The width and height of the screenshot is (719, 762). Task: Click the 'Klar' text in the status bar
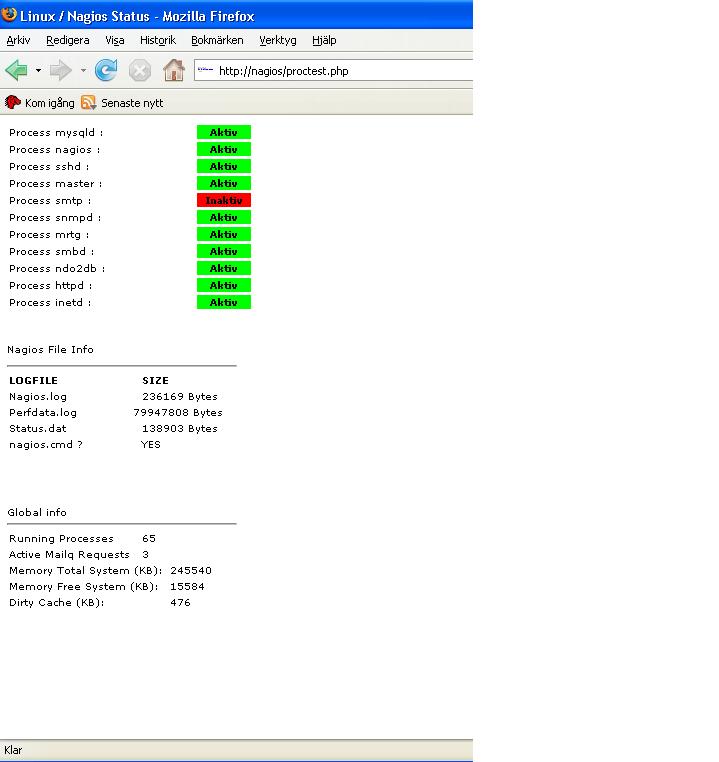tap(13, 750)
